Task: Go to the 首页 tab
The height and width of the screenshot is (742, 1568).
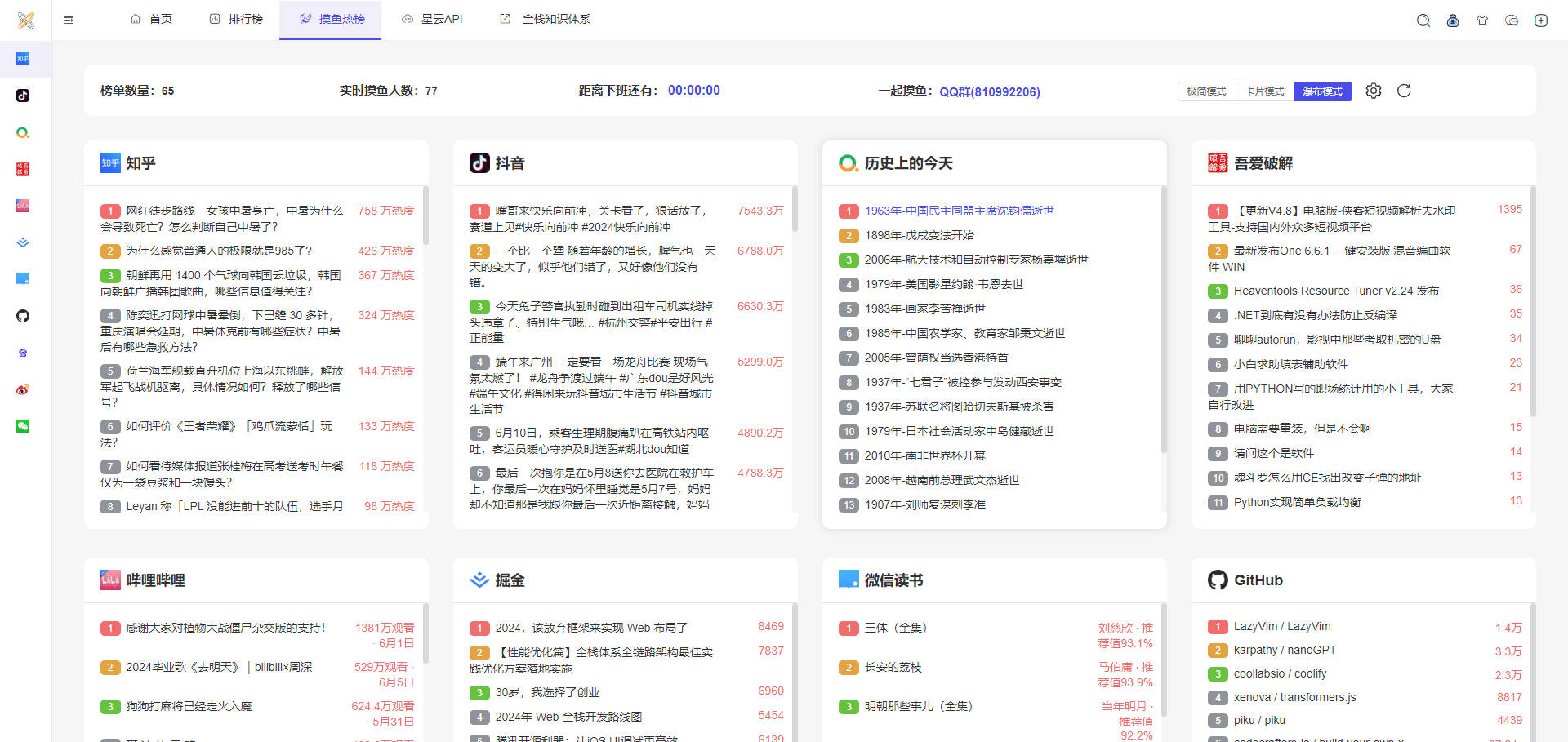Action: pyautogui.click(x=152, y=19)
